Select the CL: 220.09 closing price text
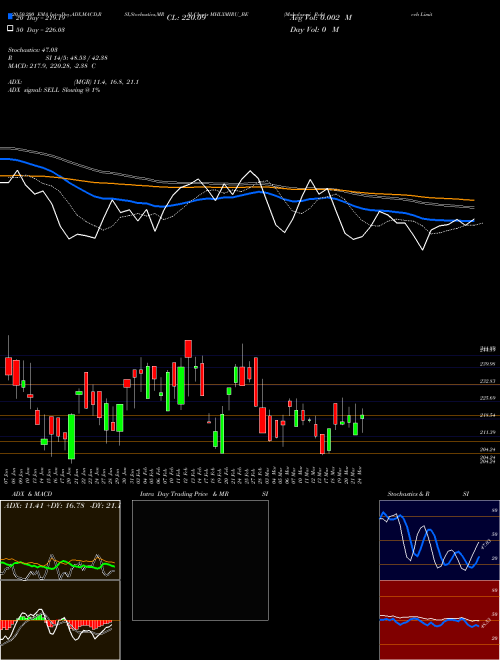The image size is (500, 660). (x=186, y=18)
